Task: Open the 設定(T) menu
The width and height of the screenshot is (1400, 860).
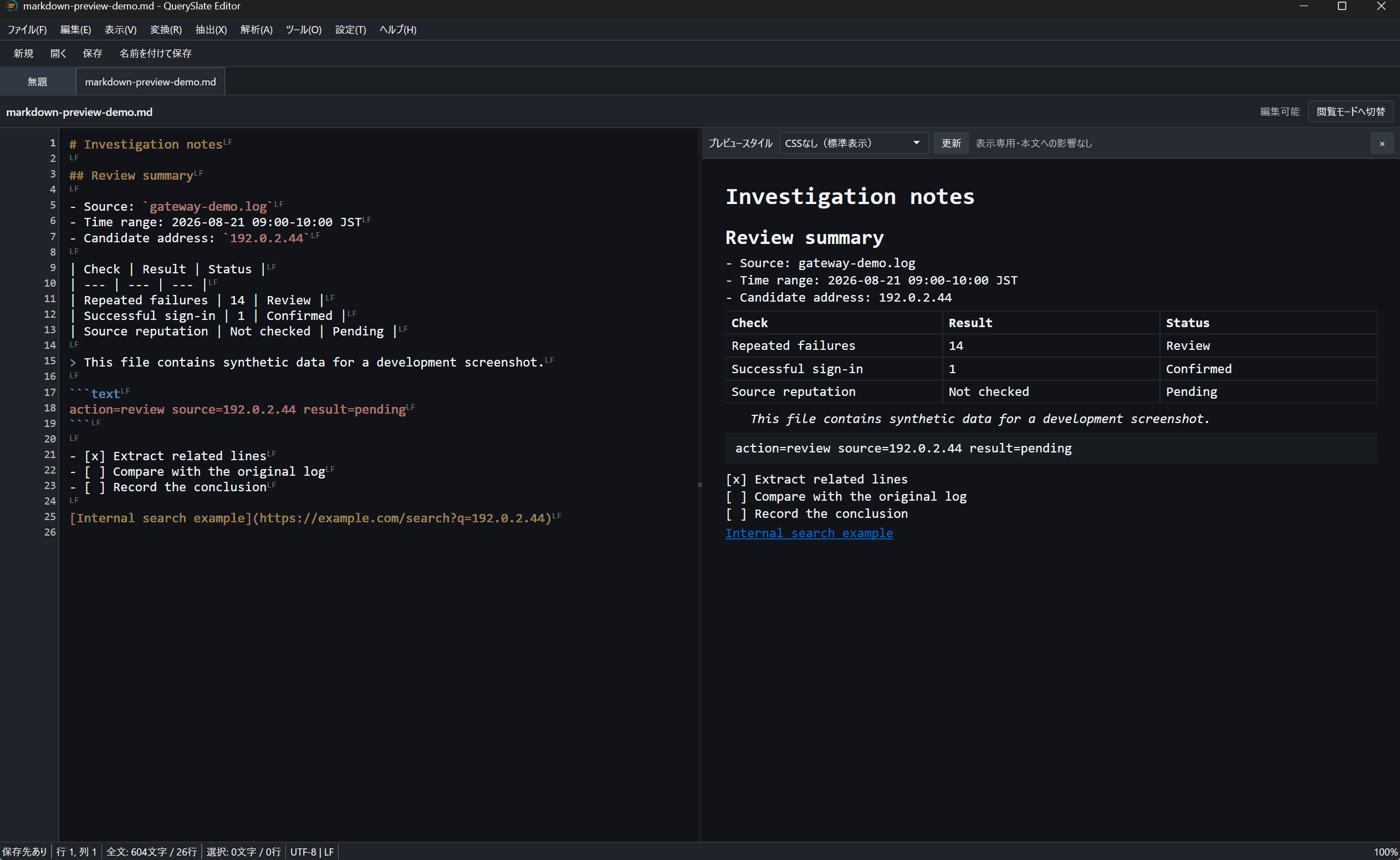Action: [x=351, y=29]
